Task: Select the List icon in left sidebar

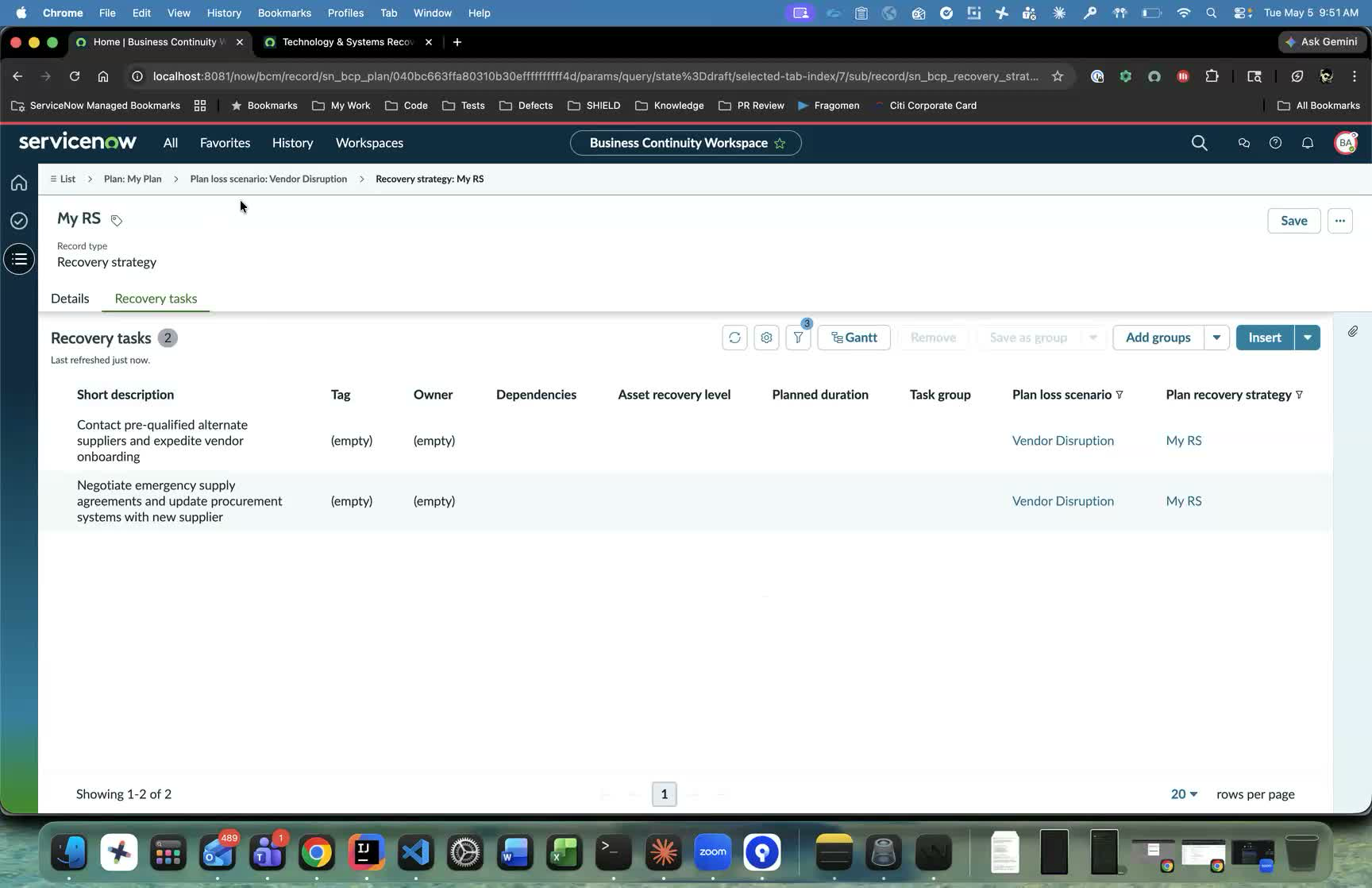Action: (x=19, y=259)
